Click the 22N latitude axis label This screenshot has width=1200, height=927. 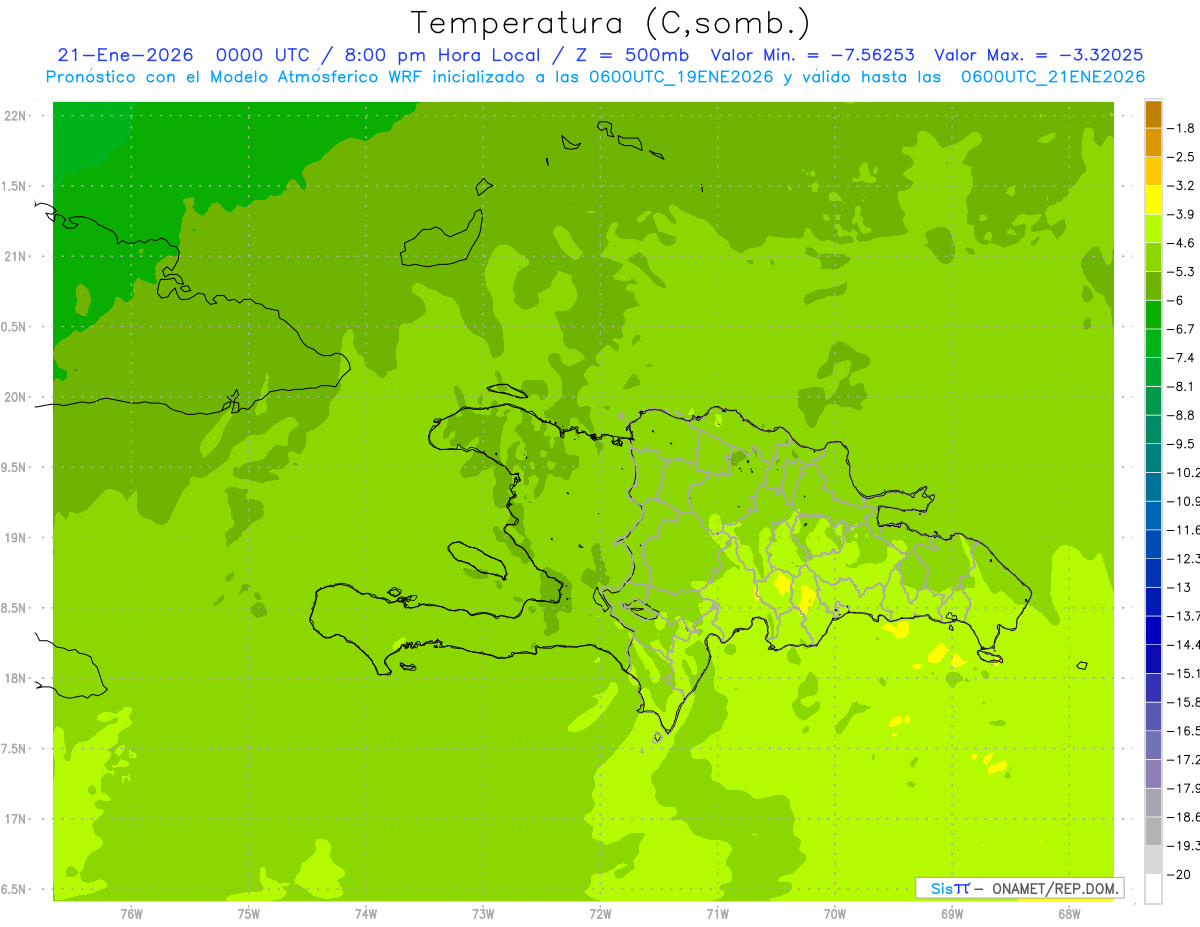16,115
